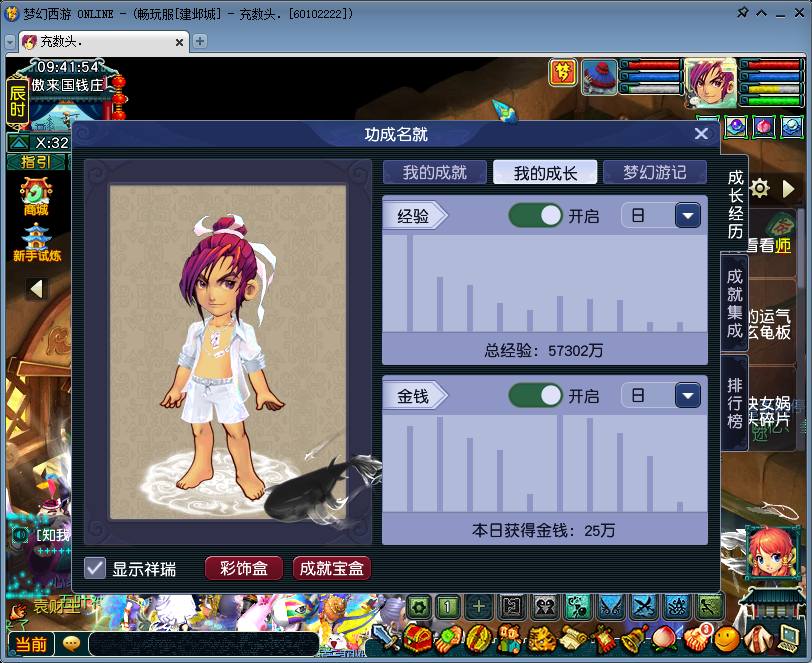Click the 本日获得金钱: 25万 text
The height and width of the screenshot is (663, 812).
pyautogui.click(x=543, y=530)
